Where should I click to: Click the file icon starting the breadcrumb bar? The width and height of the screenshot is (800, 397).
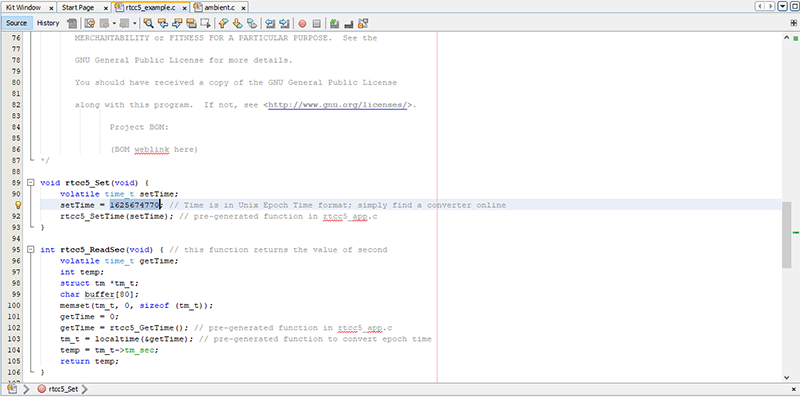[x=12, y=389]
